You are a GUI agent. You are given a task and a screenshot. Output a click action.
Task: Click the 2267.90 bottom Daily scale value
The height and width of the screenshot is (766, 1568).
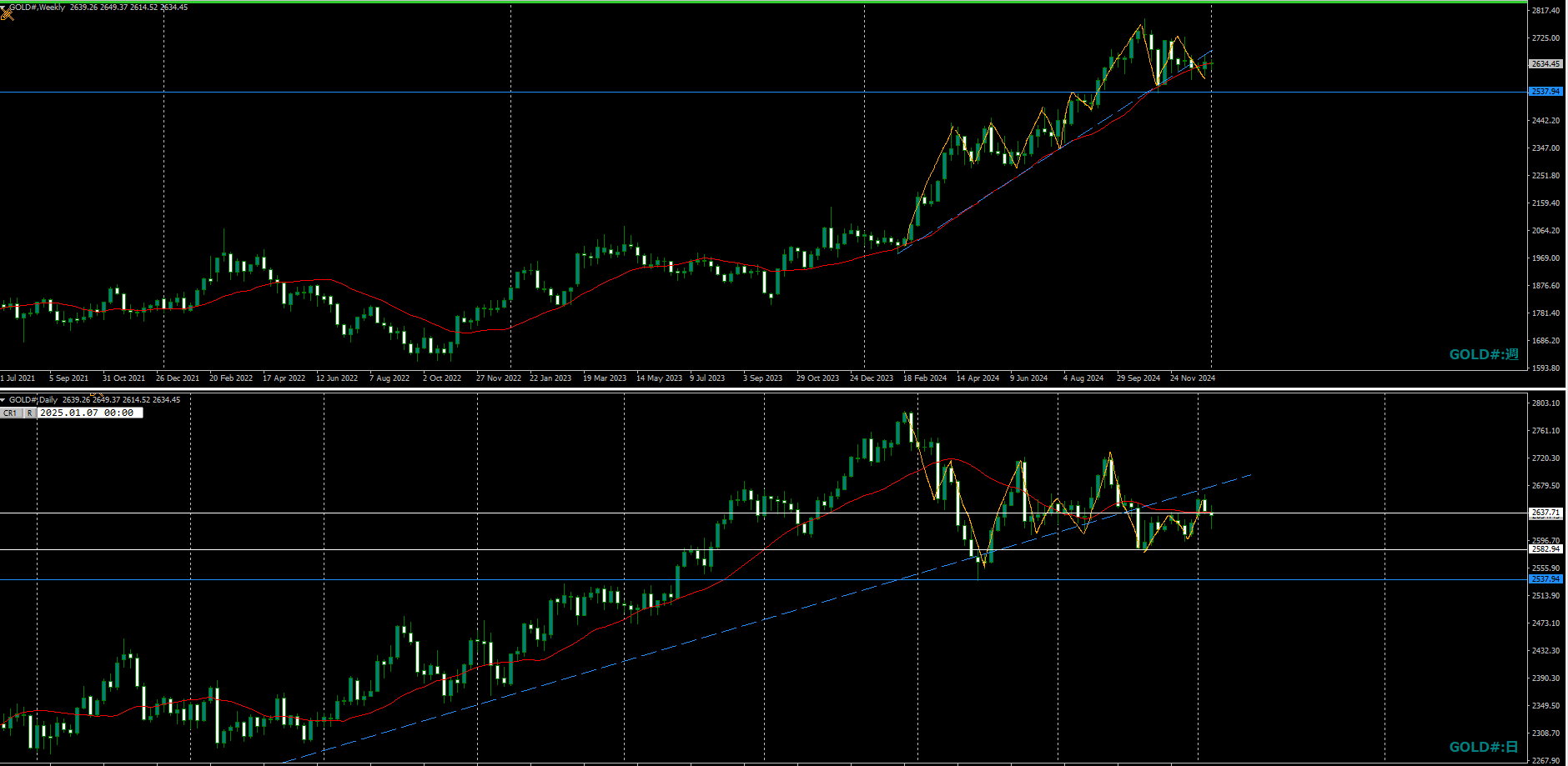(1545, 760)
